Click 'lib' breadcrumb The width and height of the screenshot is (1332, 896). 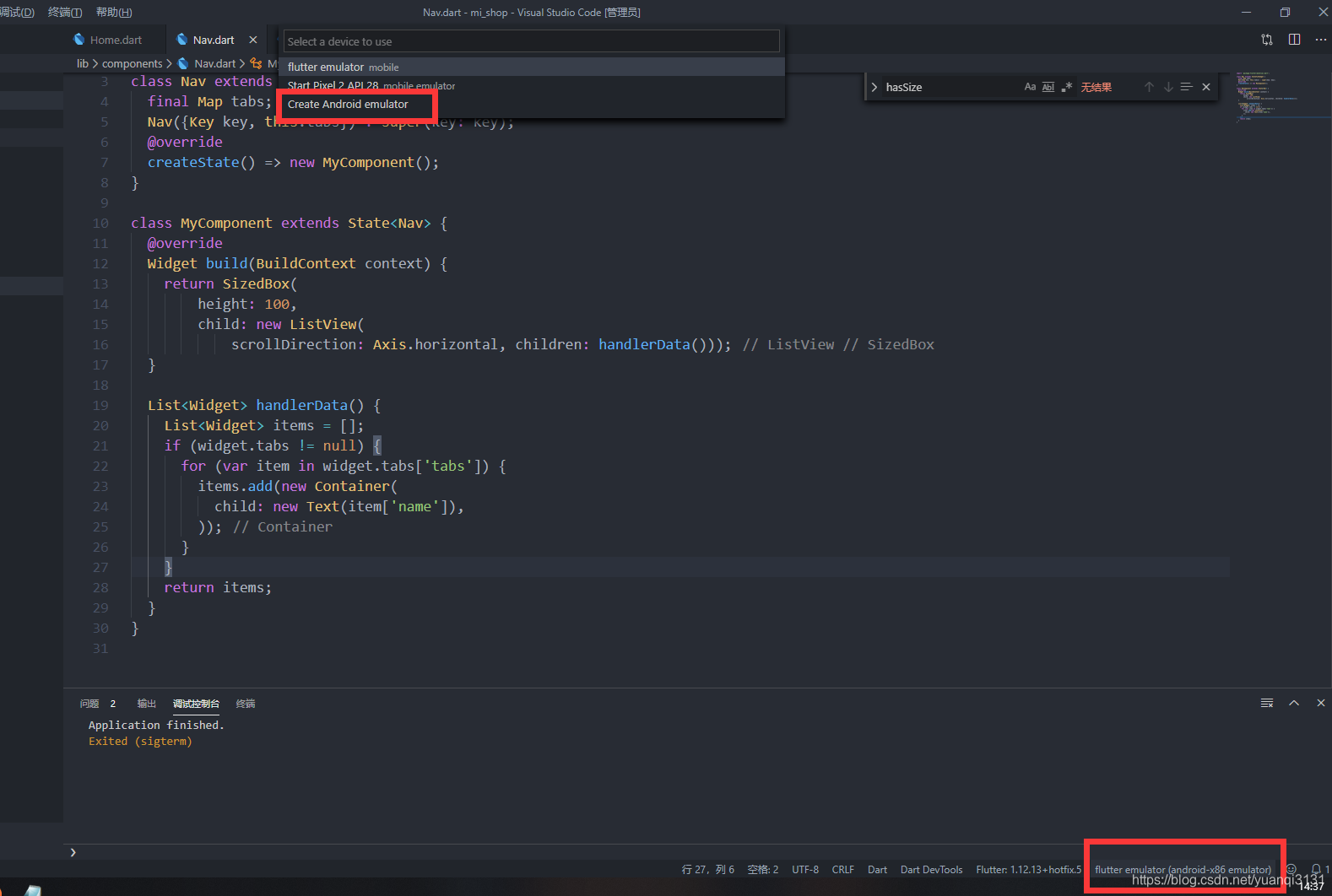click(x=83, y=63)
